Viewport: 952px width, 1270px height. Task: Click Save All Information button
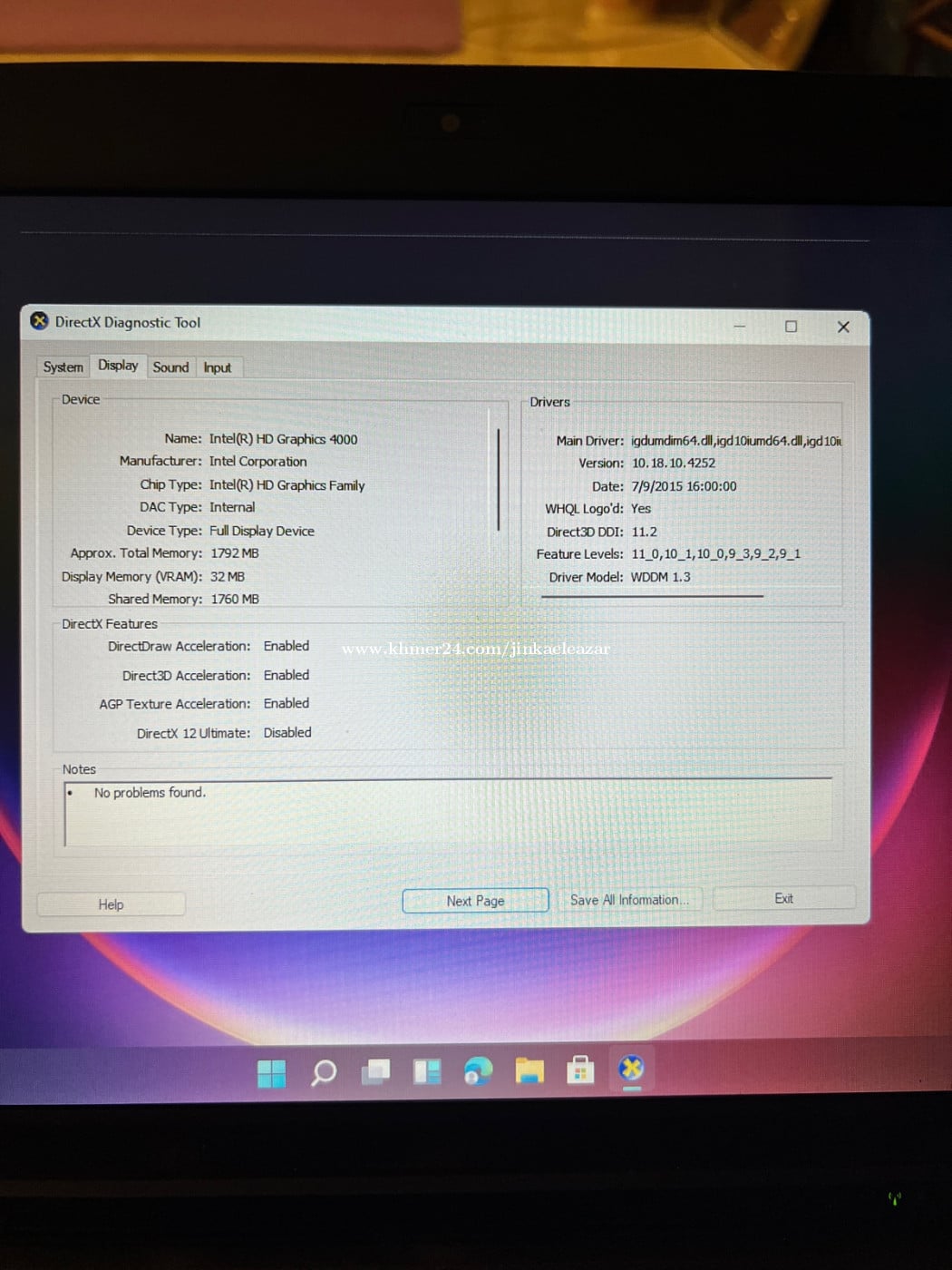[628, 900]
